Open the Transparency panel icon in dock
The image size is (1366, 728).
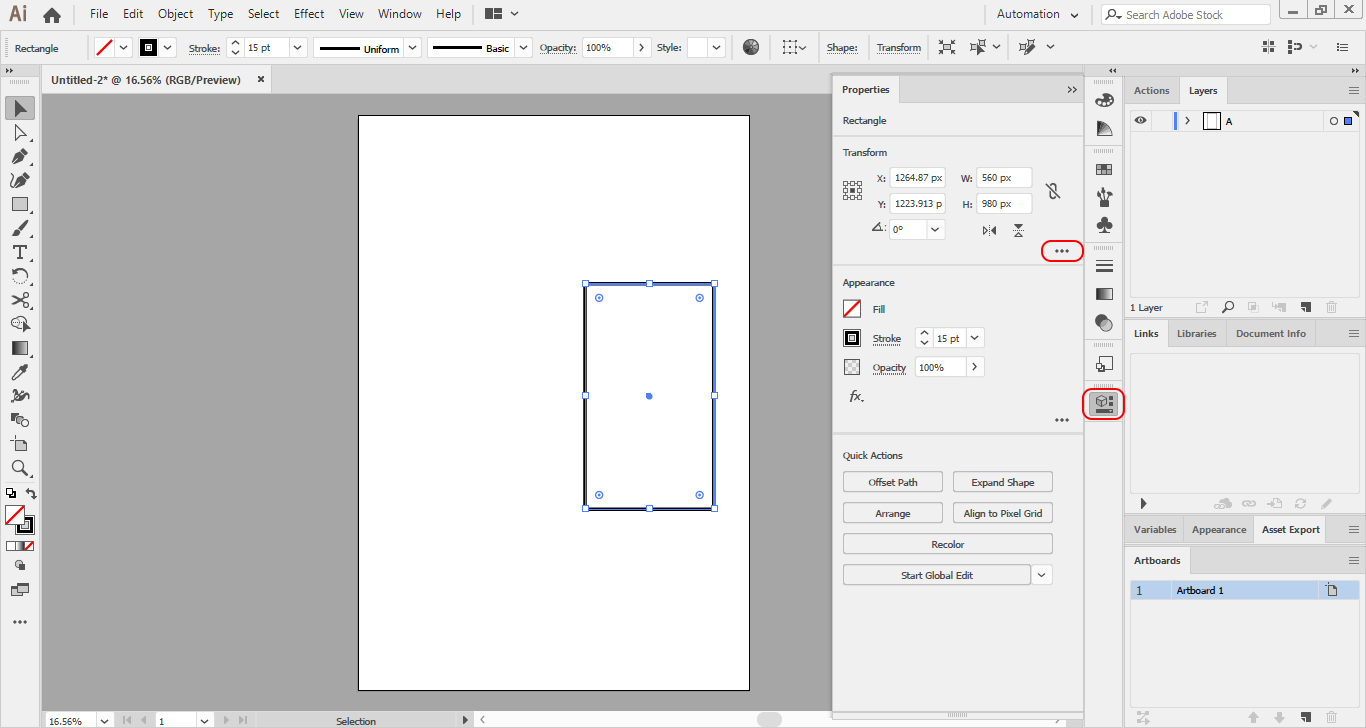(1104, 323)
